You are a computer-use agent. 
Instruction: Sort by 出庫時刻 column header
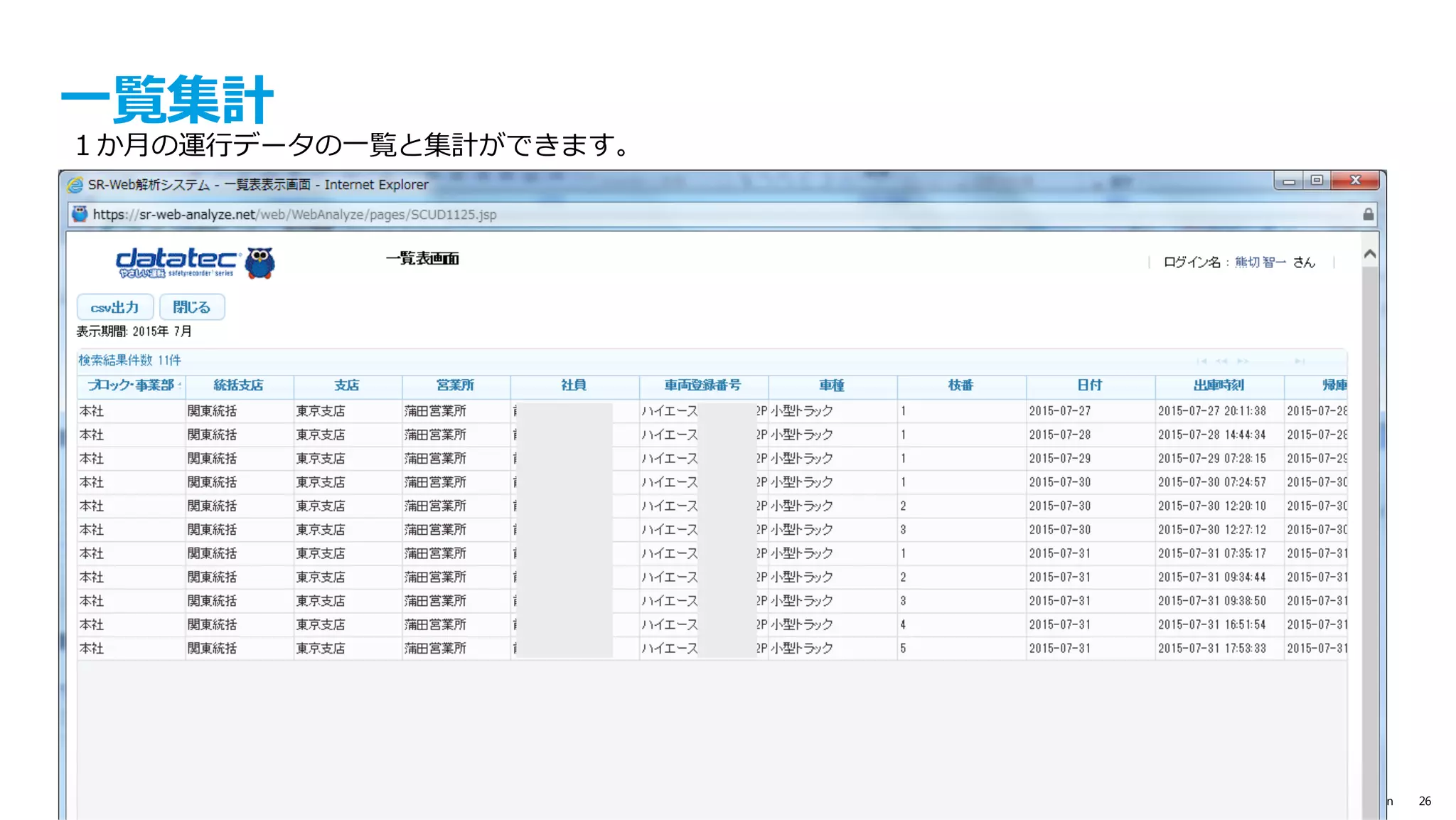click(x=1219, y=385)
